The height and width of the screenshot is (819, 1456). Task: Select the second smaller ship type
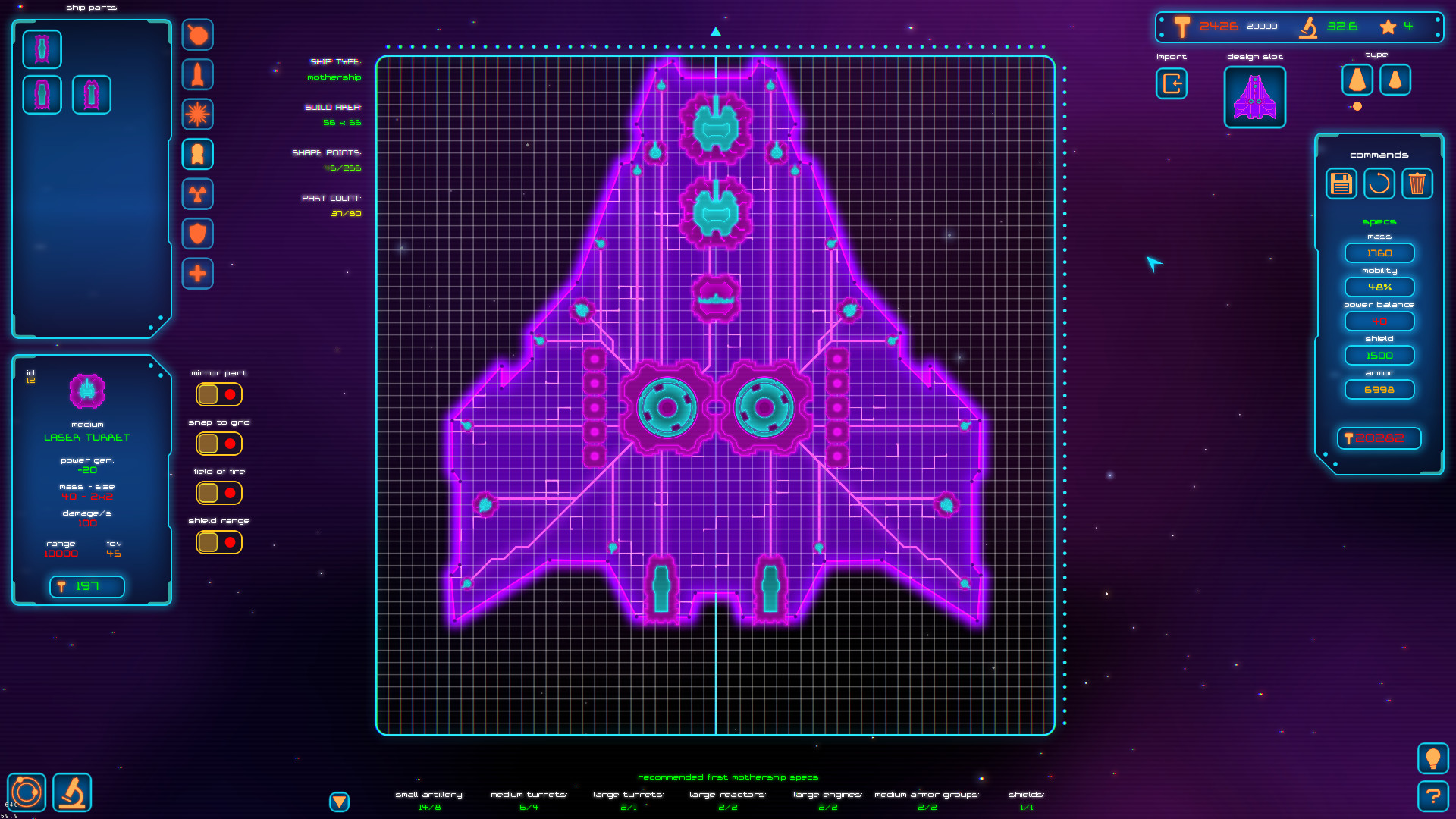click(1395, 80)
